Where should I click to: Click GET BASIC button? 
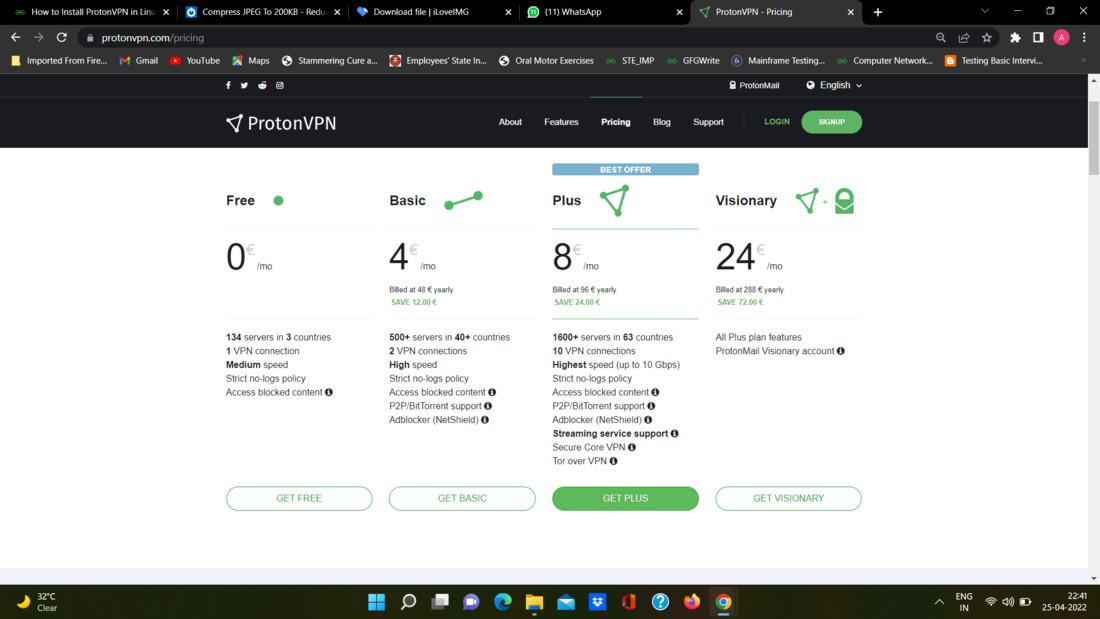(462, 498)
